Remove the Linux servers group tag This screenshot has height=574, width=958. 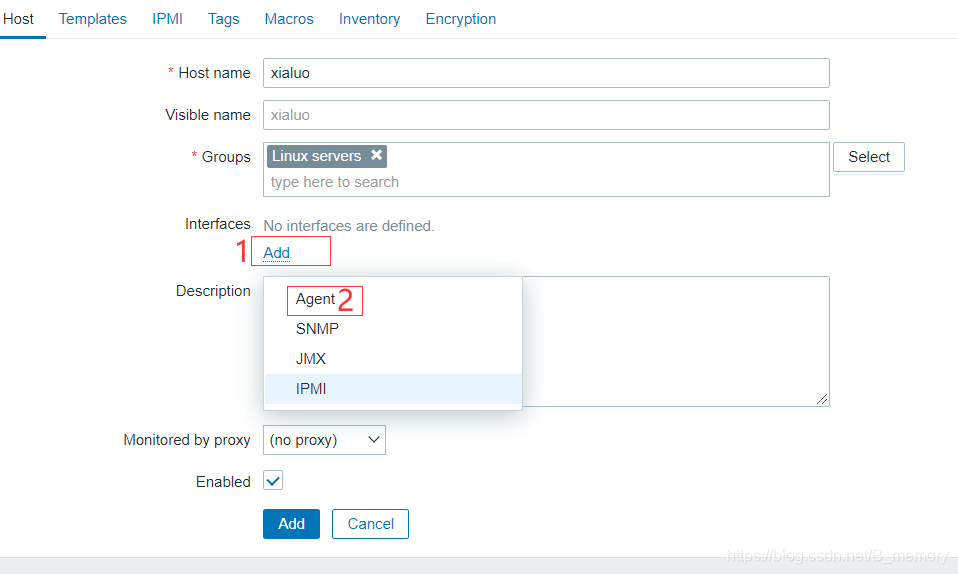click(x=377, y=155)
